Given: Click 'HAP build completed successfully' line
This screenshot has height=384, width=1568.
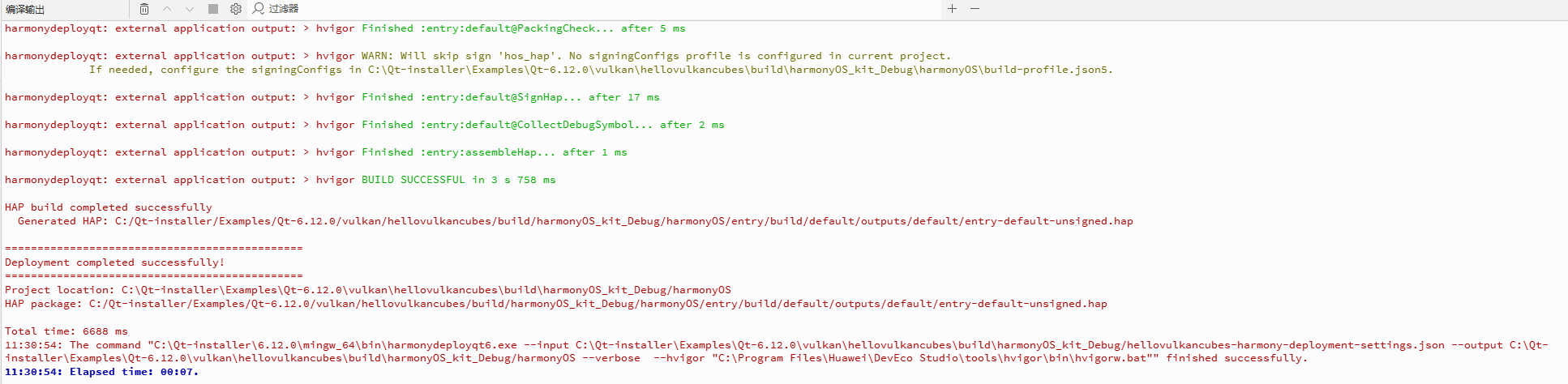Looking at the screenshot, I should tap(109, 207).
